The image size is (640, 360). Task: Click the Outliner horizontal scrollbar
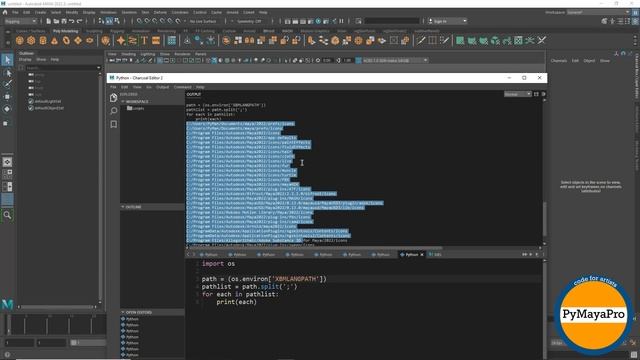[56, 307]
